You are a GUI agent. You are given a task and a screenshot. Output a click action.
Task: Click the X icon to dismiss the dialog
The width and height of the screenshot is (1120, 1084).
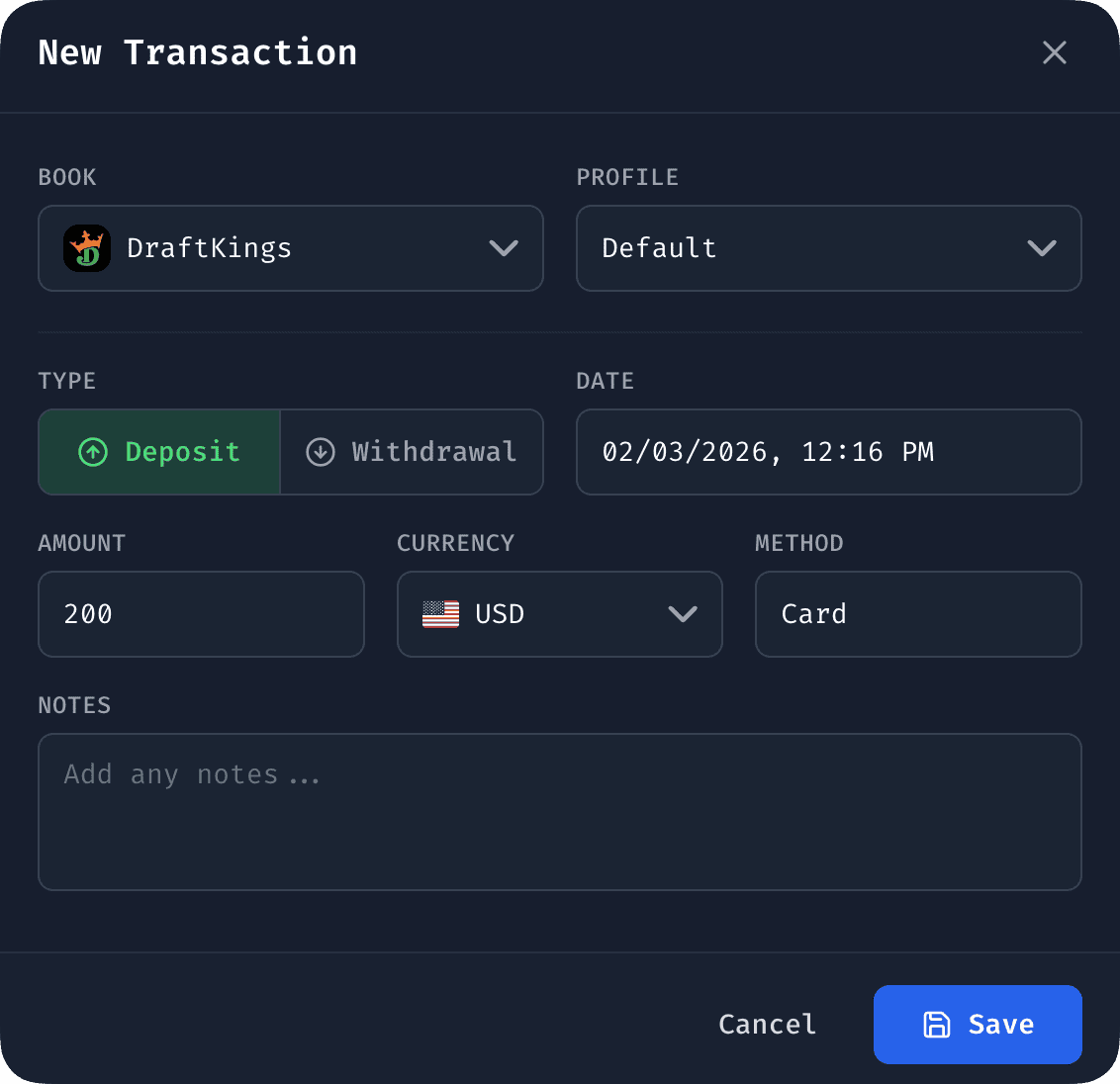(1054, 52)
